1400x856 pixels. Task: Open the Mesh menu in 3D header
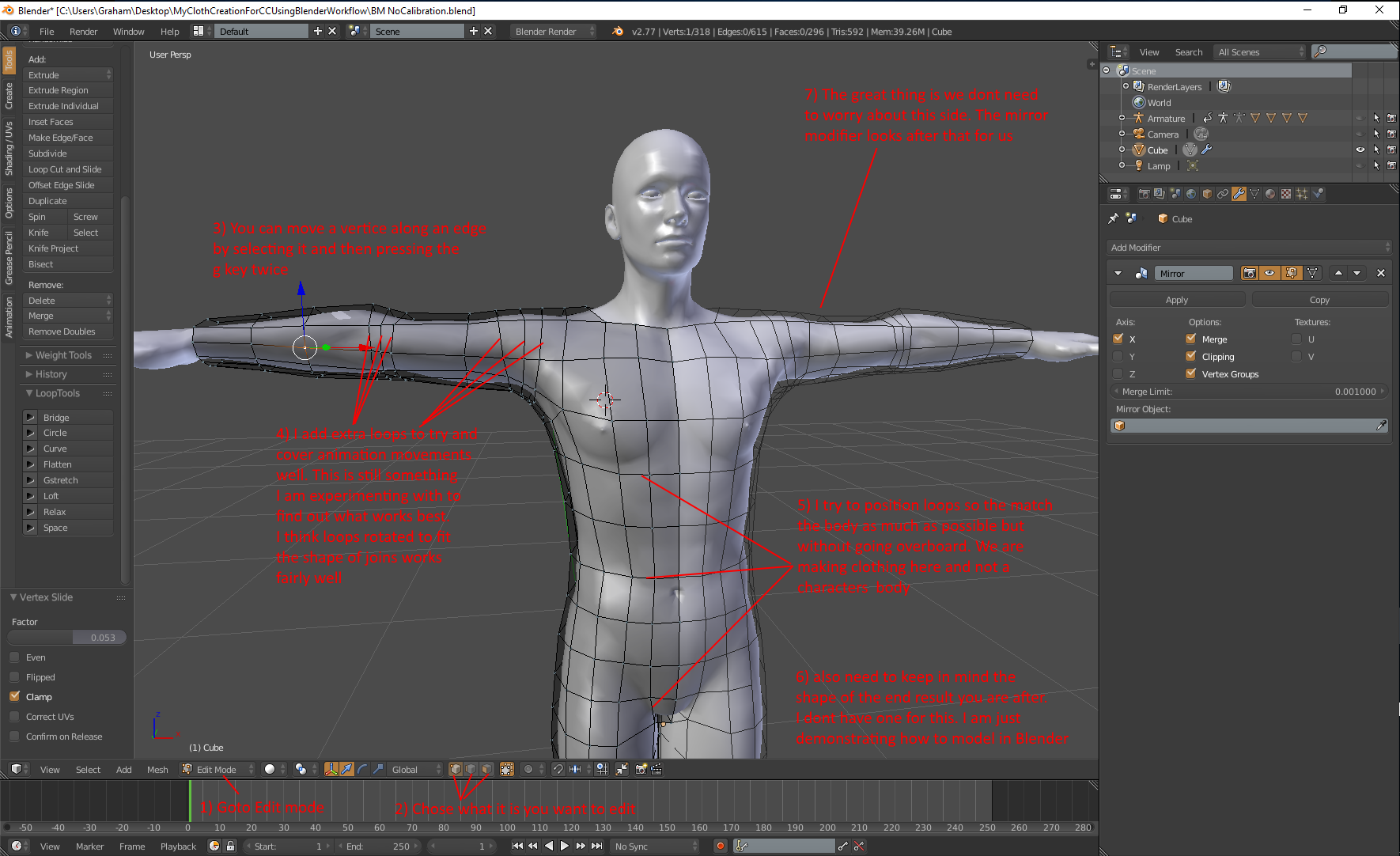tap(157, 769)
